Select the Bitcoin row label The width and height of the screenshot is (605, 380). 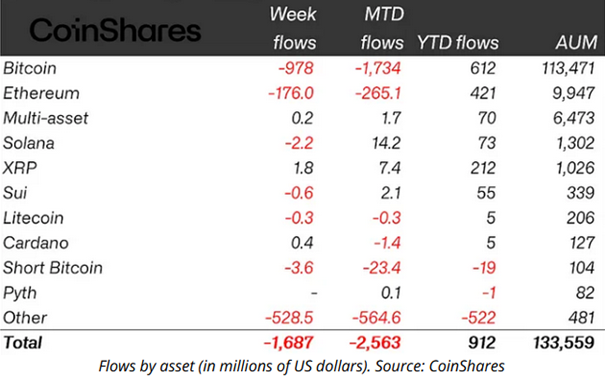click(x=30, y=69)
